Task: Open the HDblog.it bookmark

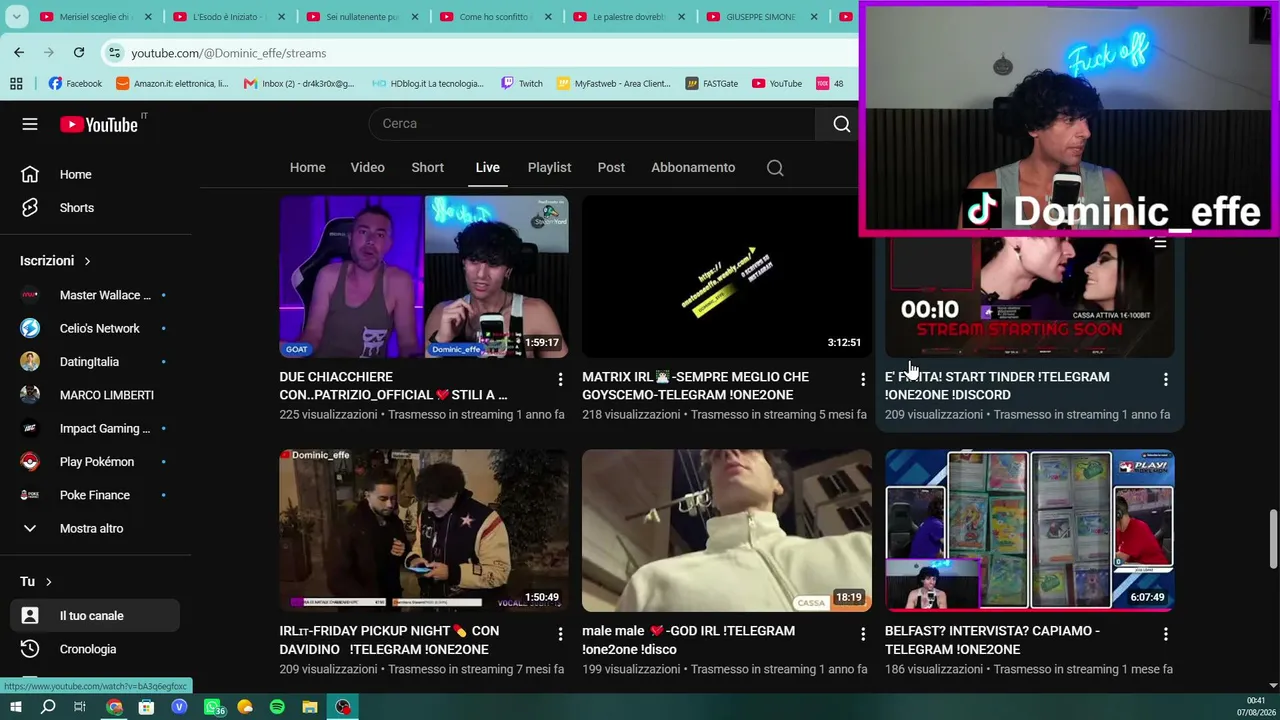Action: click(427, 84)
